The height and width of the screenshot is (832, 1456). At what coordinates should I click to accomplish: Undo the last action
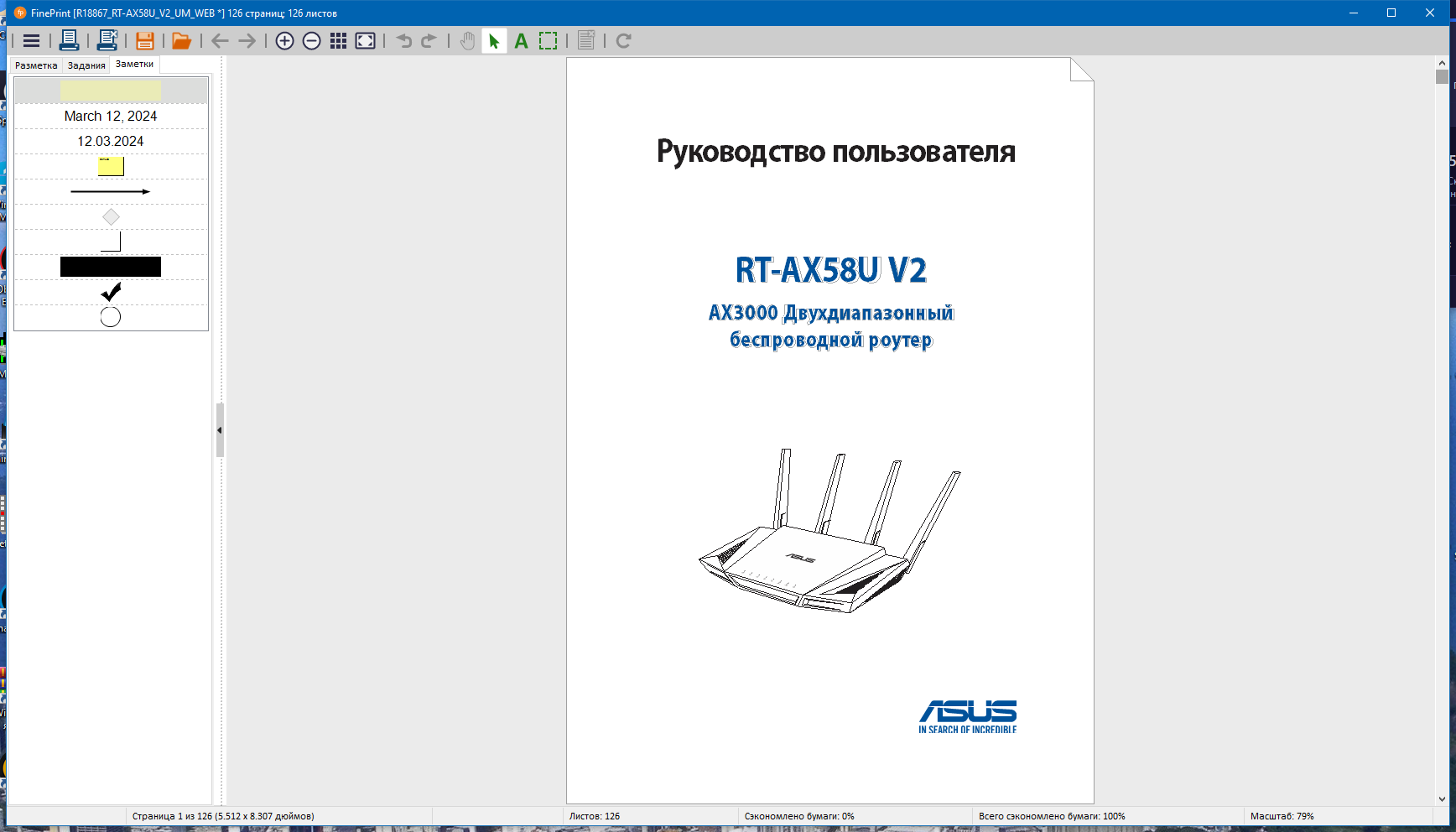[x=404, y=41]
